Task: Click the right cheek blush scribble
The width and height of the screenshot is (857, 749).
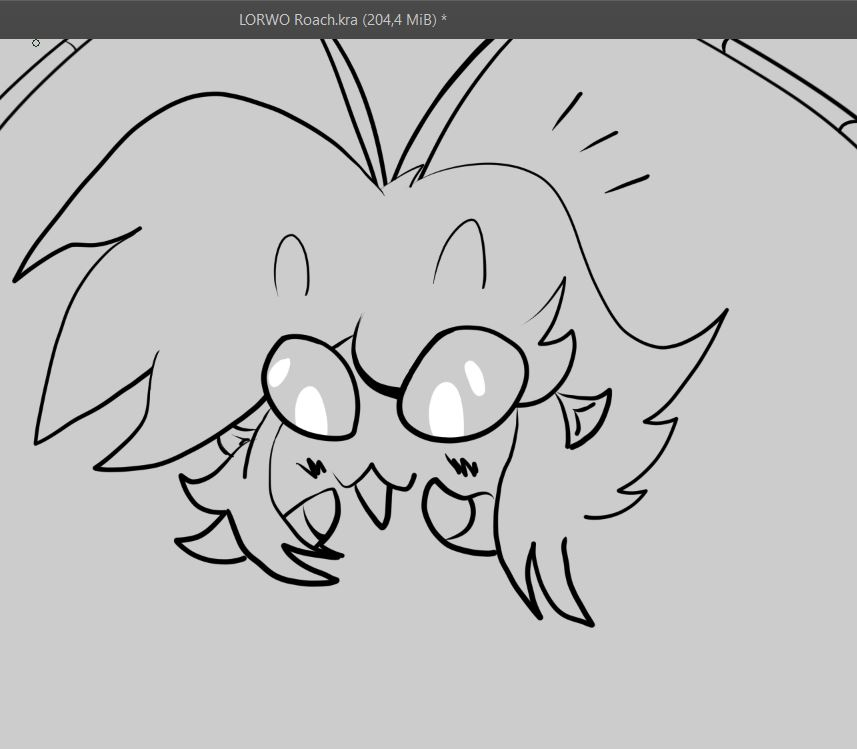Action: click(x=463, y=464)
